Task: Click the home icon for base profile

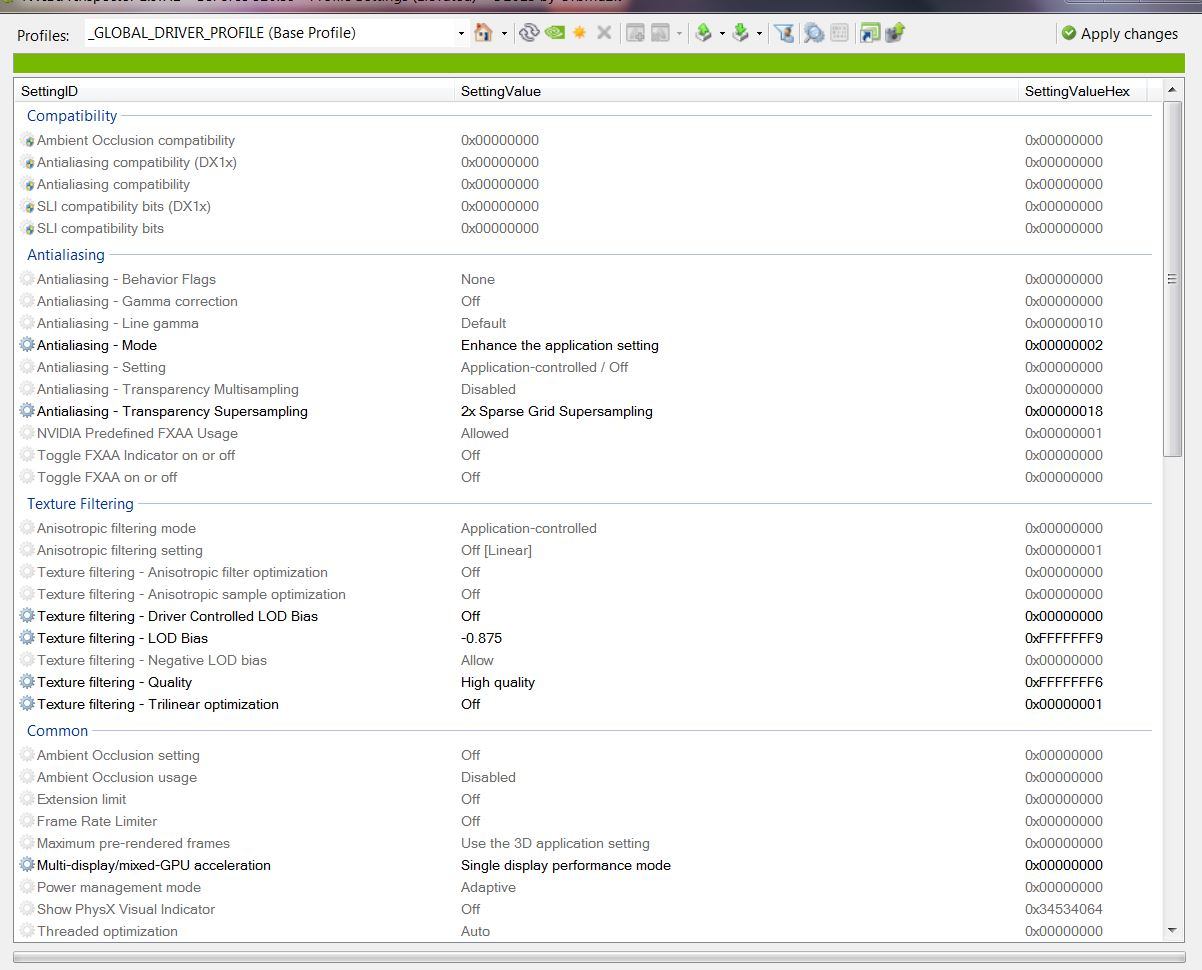Action: pyautogui.click(x=483, y=33)
